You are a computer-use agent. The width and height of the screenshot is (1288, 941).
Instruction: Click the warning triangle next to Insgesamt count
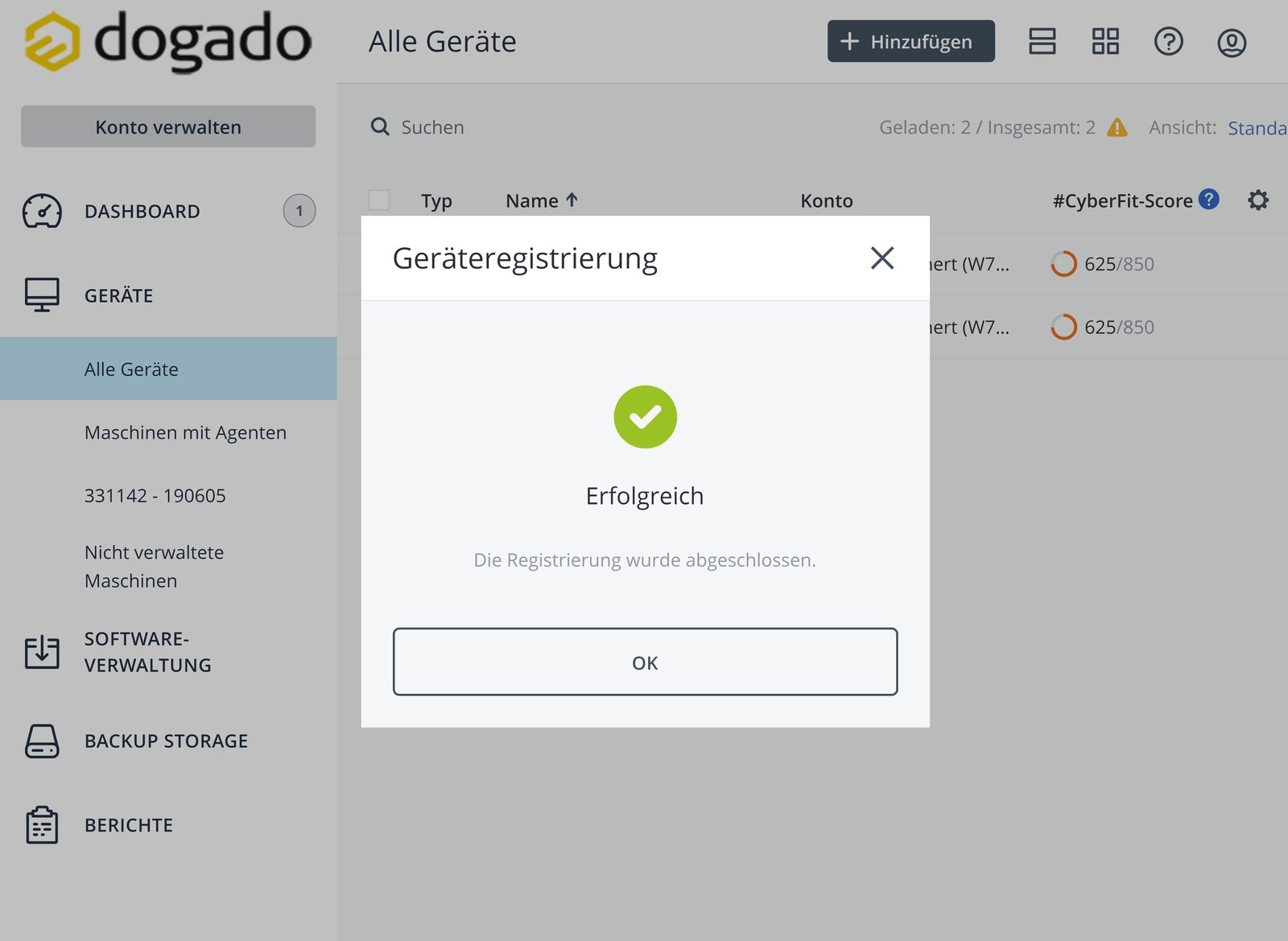click(x=1117, y=127)
